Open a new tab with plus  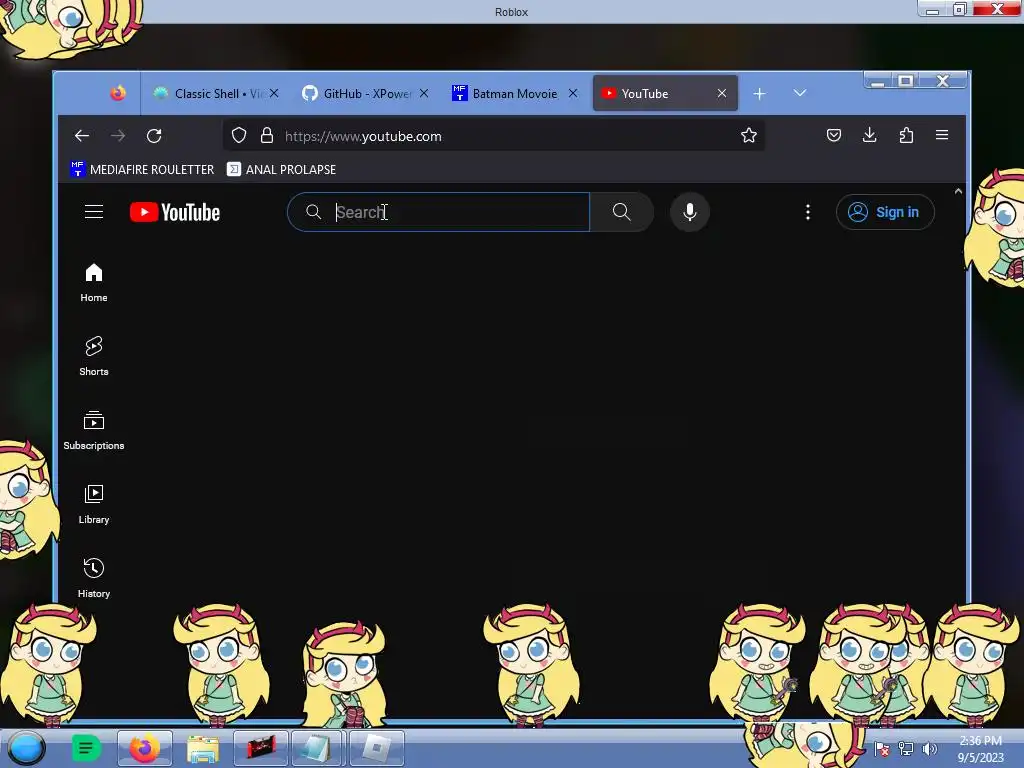click(759, 94)
